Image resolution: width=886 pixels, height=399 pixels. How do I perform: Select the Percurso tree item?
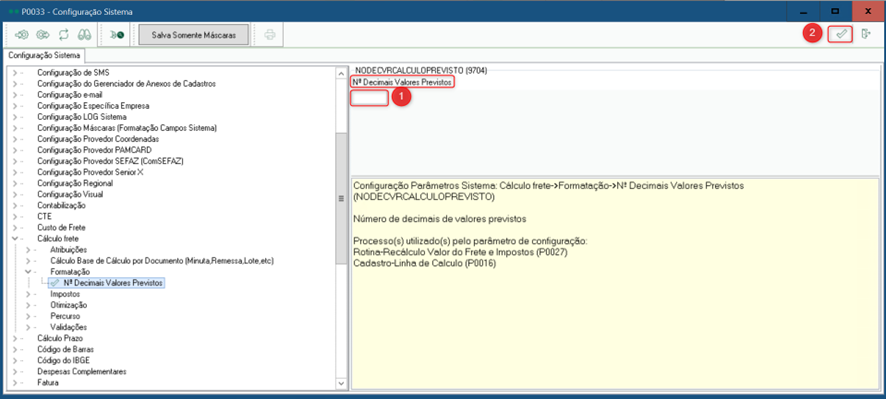(65, 316)
